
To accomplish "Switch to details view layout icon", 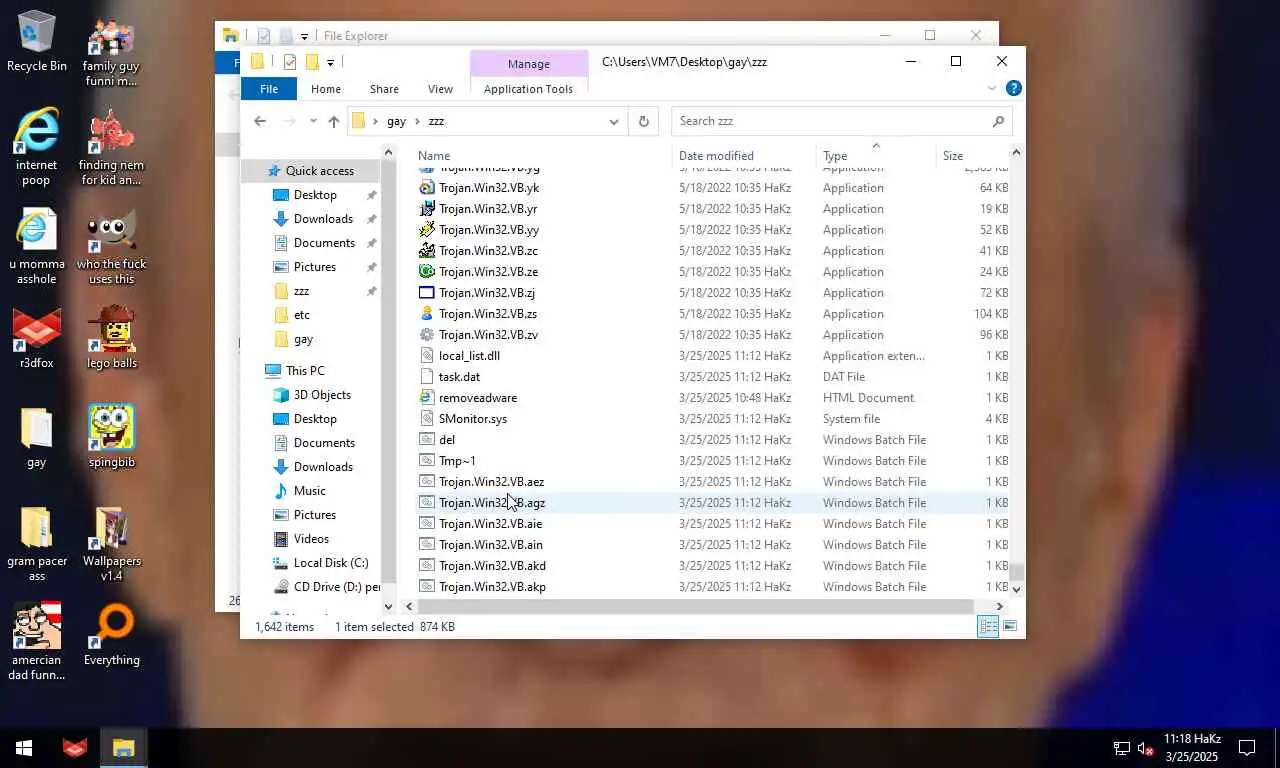I will (x=988, y=626).
